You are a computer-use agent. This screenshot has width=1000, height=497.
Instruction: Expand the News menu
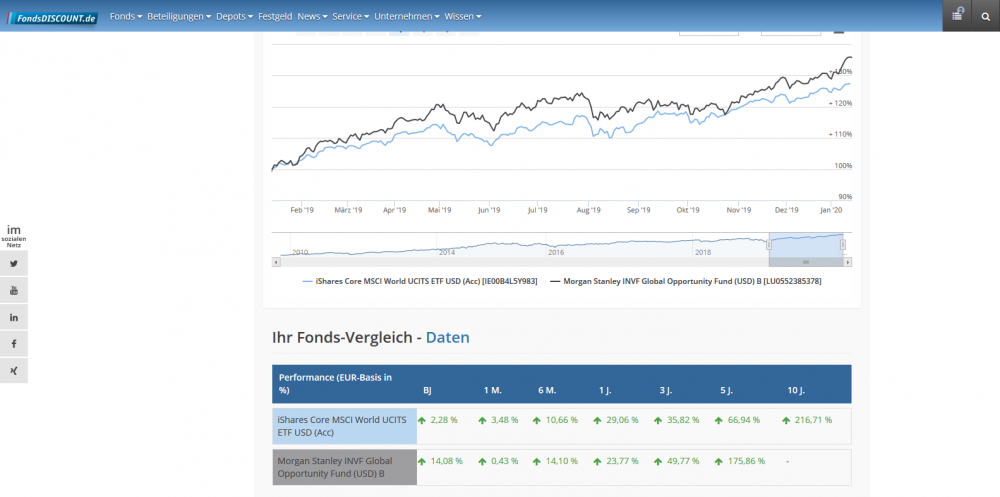[312, 17]
